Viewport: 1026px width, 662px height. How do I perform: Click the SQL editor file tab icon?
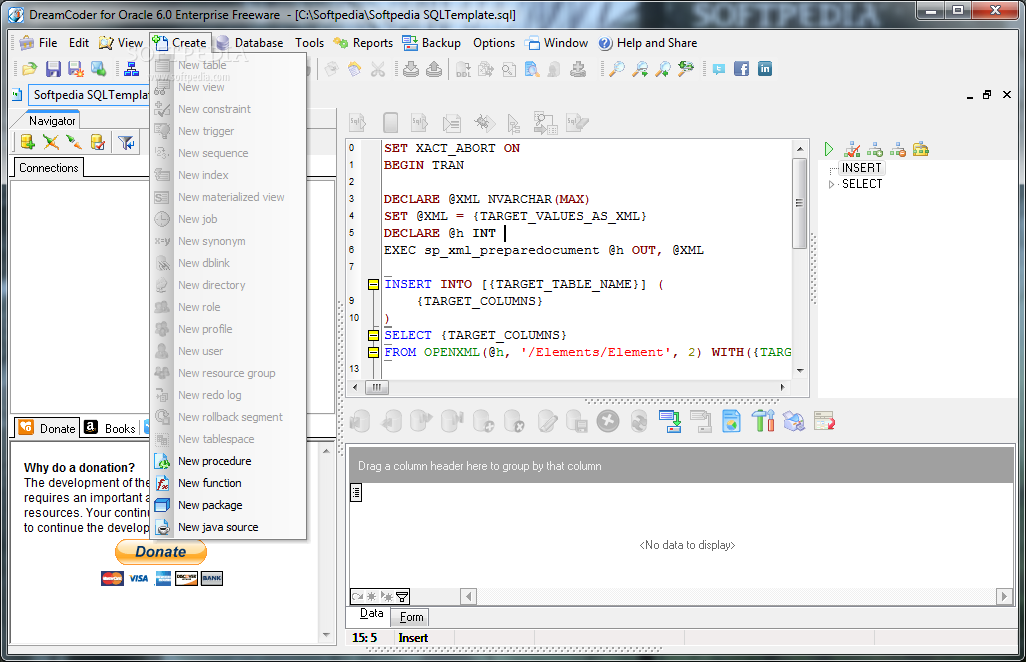pos(17,95)
